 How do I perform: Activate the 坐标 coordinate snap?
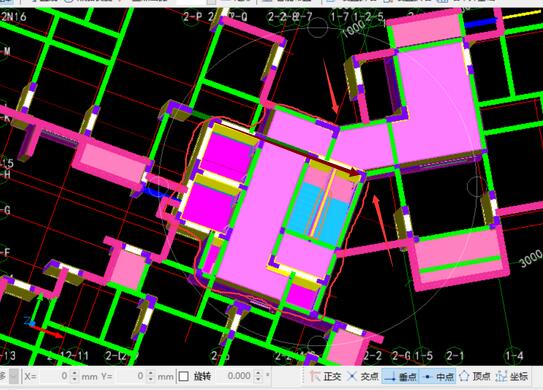coord(512,376)
